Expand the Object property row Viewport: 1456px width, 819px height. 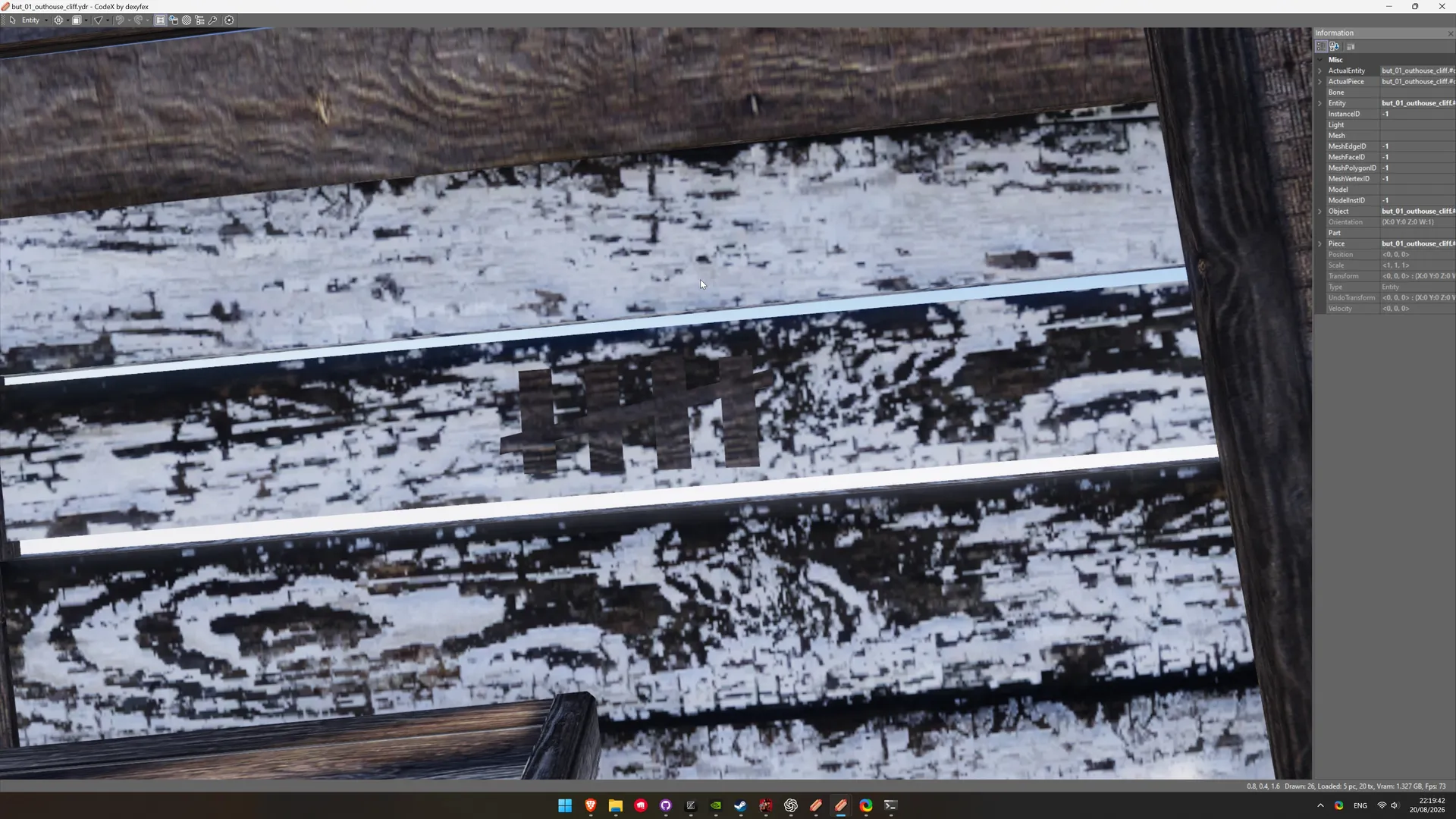[x=1319, y=212]
